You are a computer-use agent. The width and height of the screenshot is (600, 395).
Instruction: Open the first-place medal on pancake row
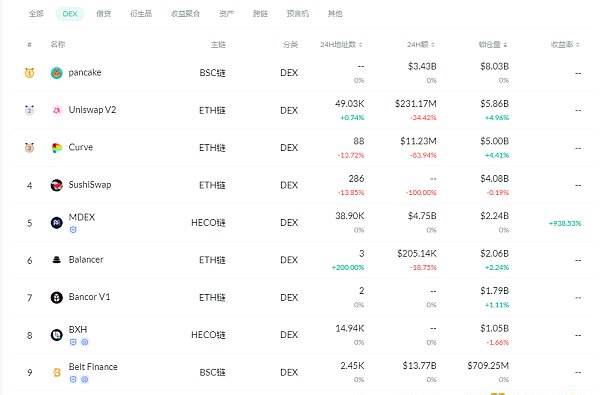tap(29, 73)
